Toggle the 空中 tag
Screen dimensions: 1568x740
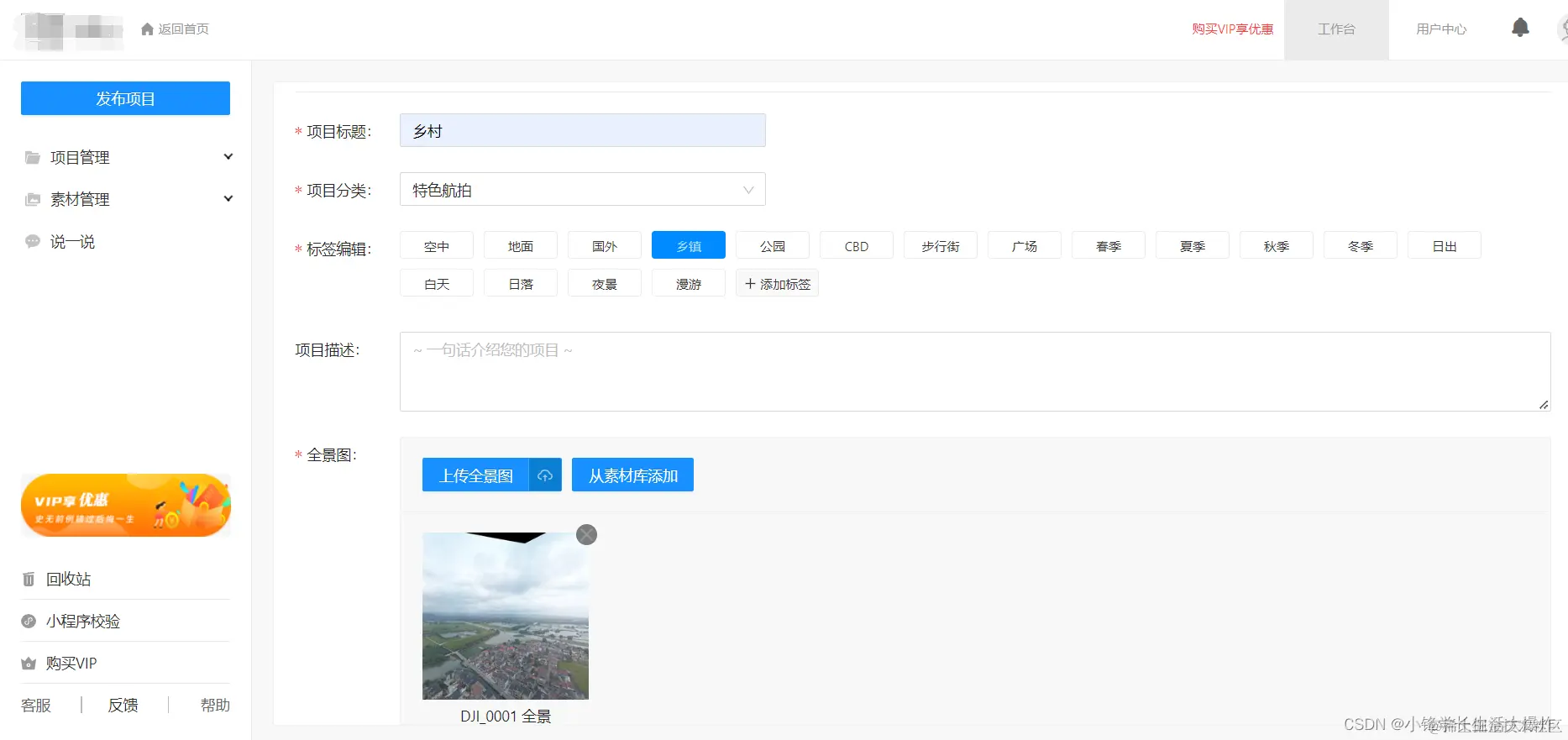[x=437, y=245]
